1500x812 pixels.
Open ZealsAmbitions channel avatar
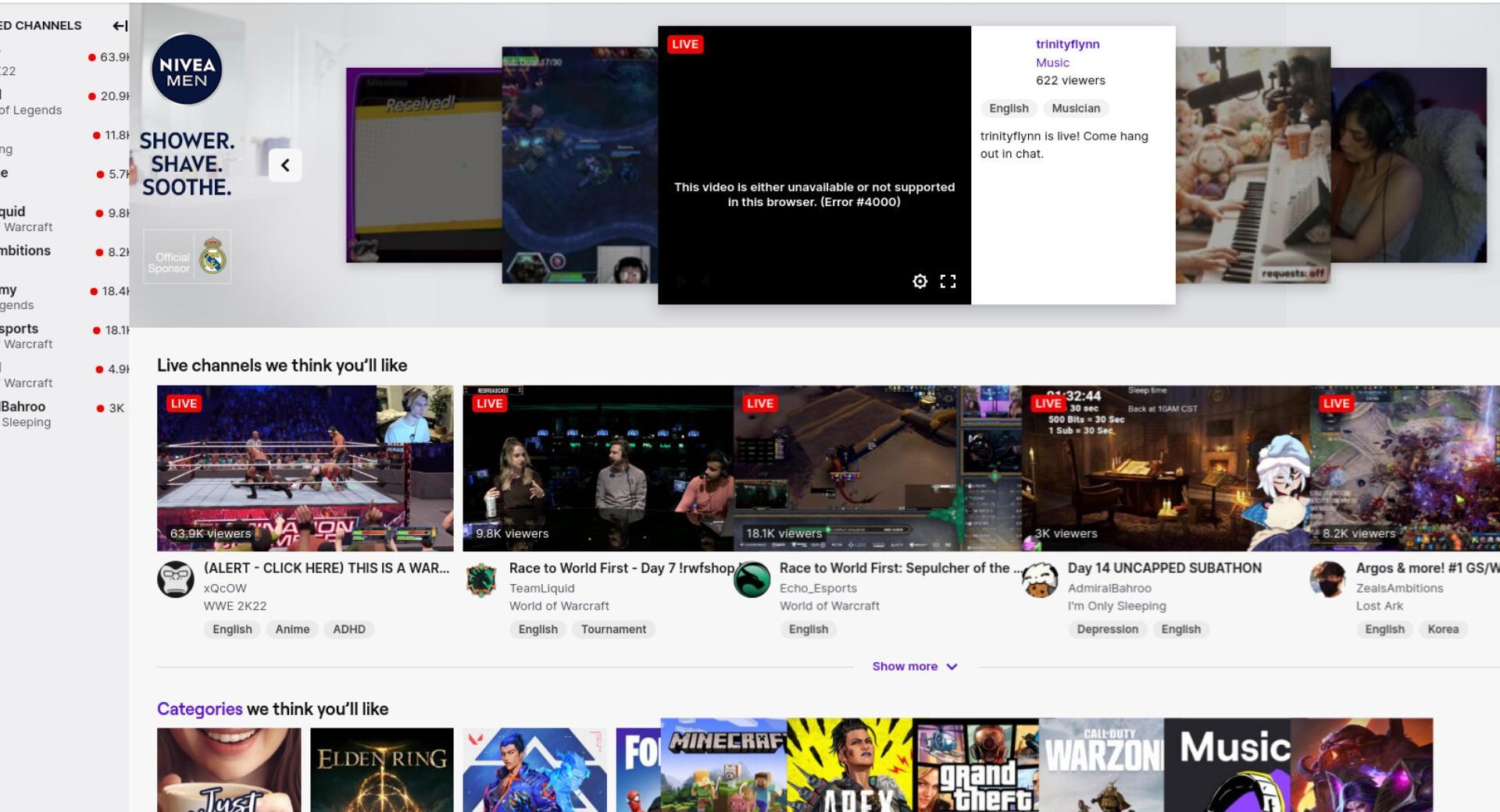pos(1328,580)
